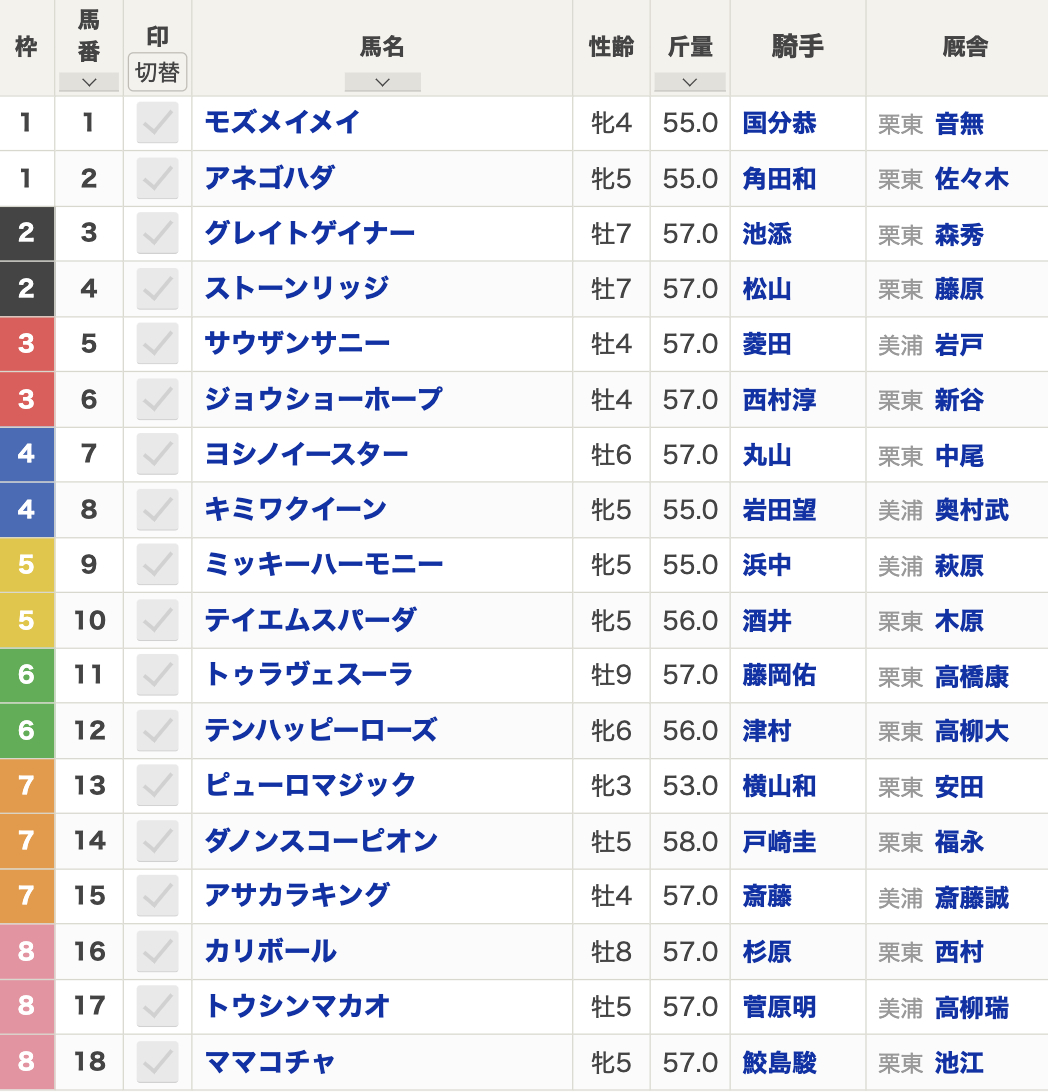This screenshot has width=1048, height=1092.
Task: Click the 切替 button under 印
Action: tap(157, 72)
